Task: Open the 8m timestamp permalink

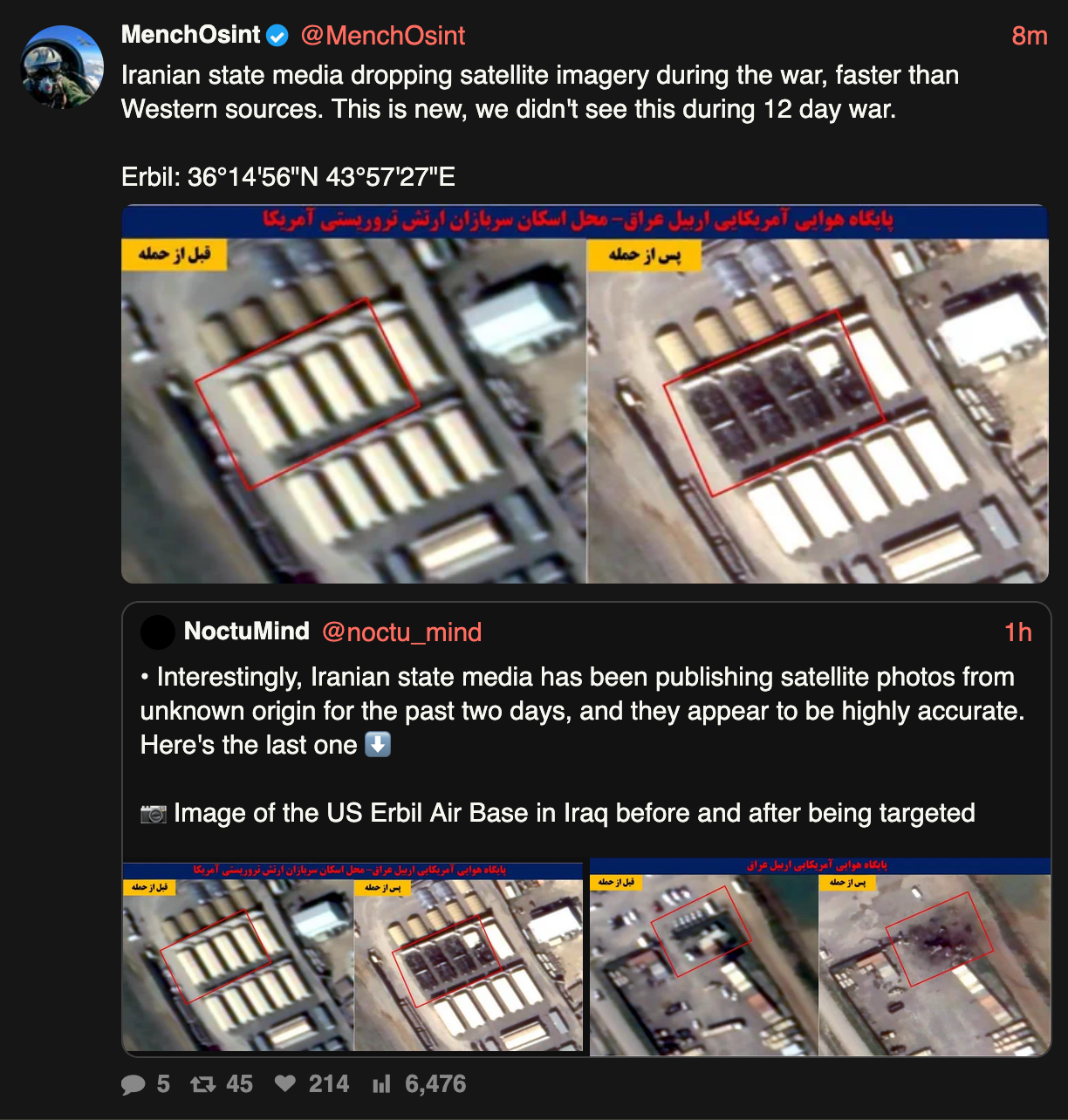Action: point(1030,36)
